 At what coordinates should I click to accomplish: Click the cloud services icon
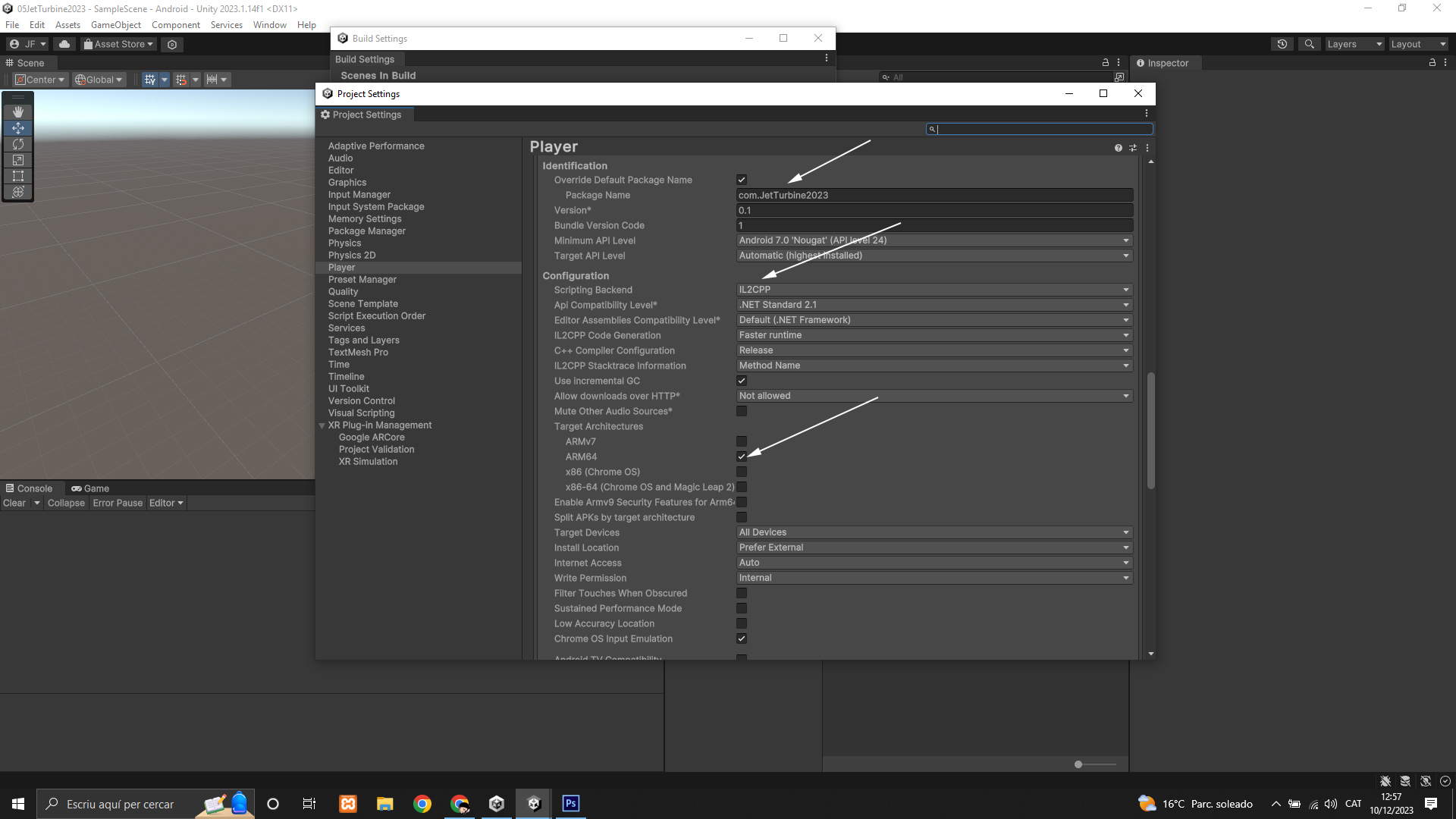point(64,44)
